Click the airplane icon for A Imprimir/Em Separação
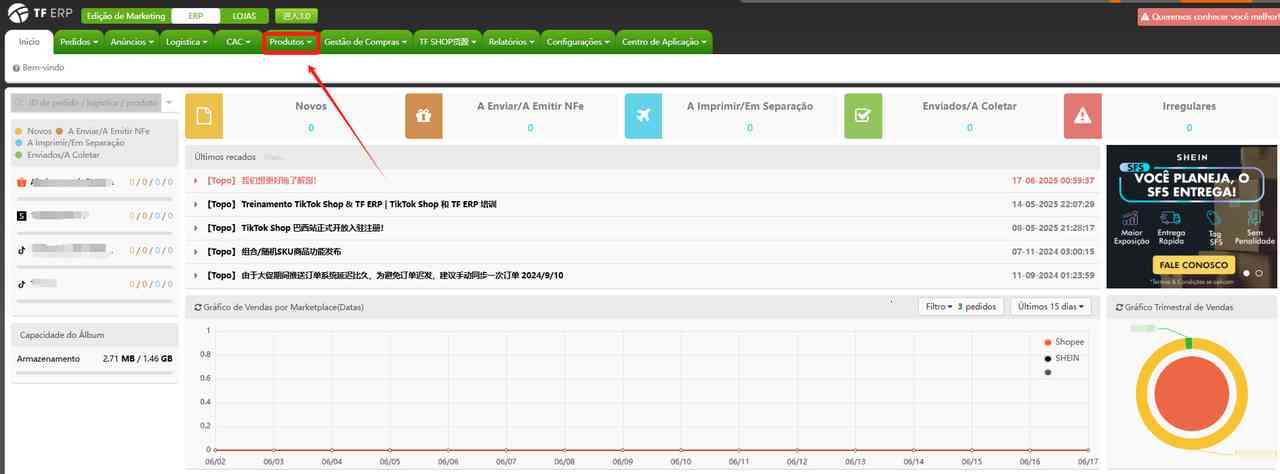Viewport: 1280px width, 474px height. [643, 116]
